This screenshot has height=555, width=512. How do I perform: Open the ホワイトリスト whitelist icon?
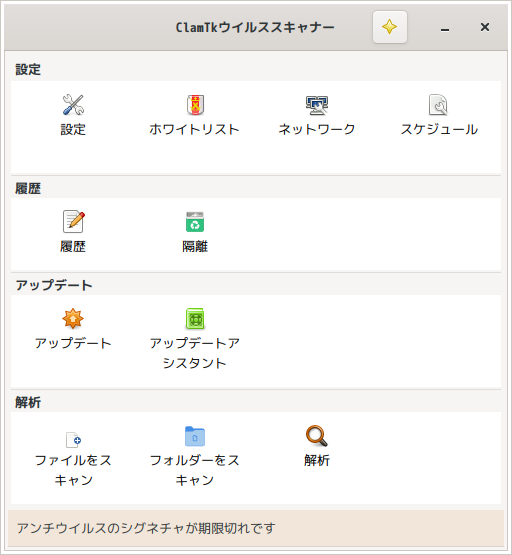(195, 105)
